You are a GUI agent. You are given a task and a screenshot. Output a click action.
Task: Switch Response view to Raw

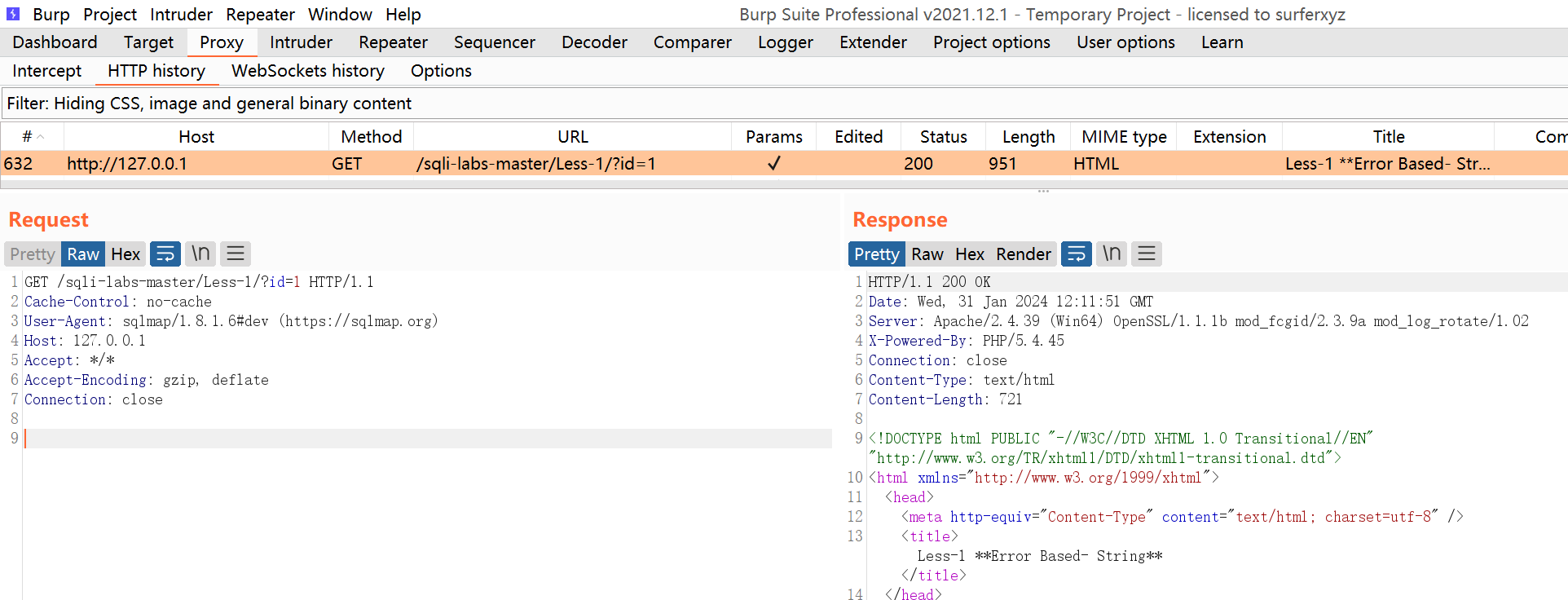click(927, 254)
